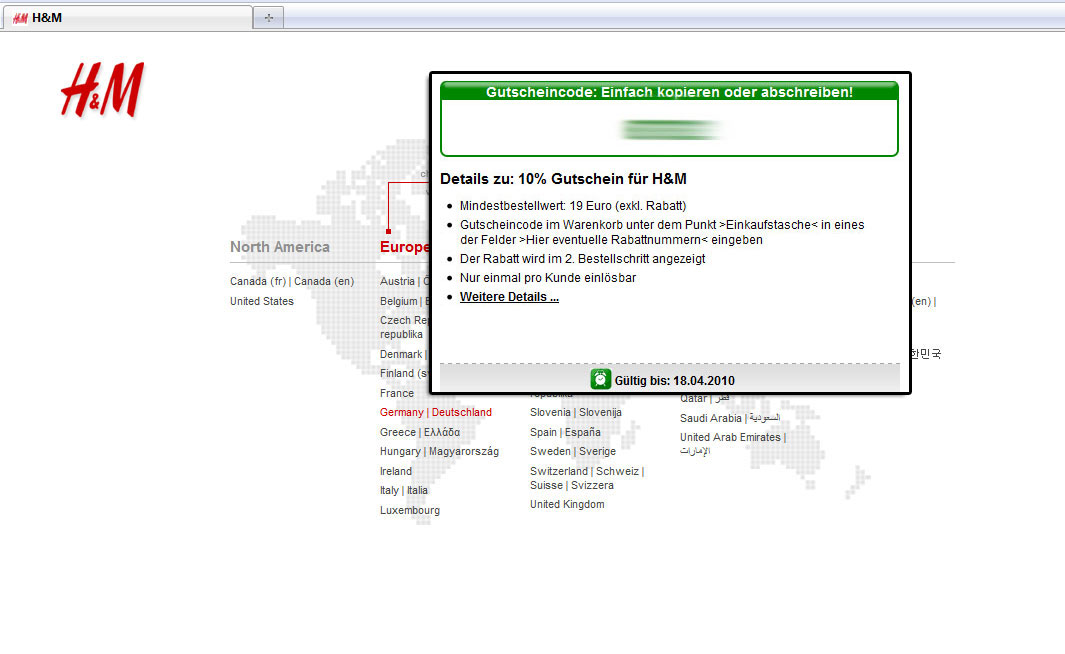Select Denmark
Image resolution: width=1065 pixels, height=654 pixels.
click(401, 355)
